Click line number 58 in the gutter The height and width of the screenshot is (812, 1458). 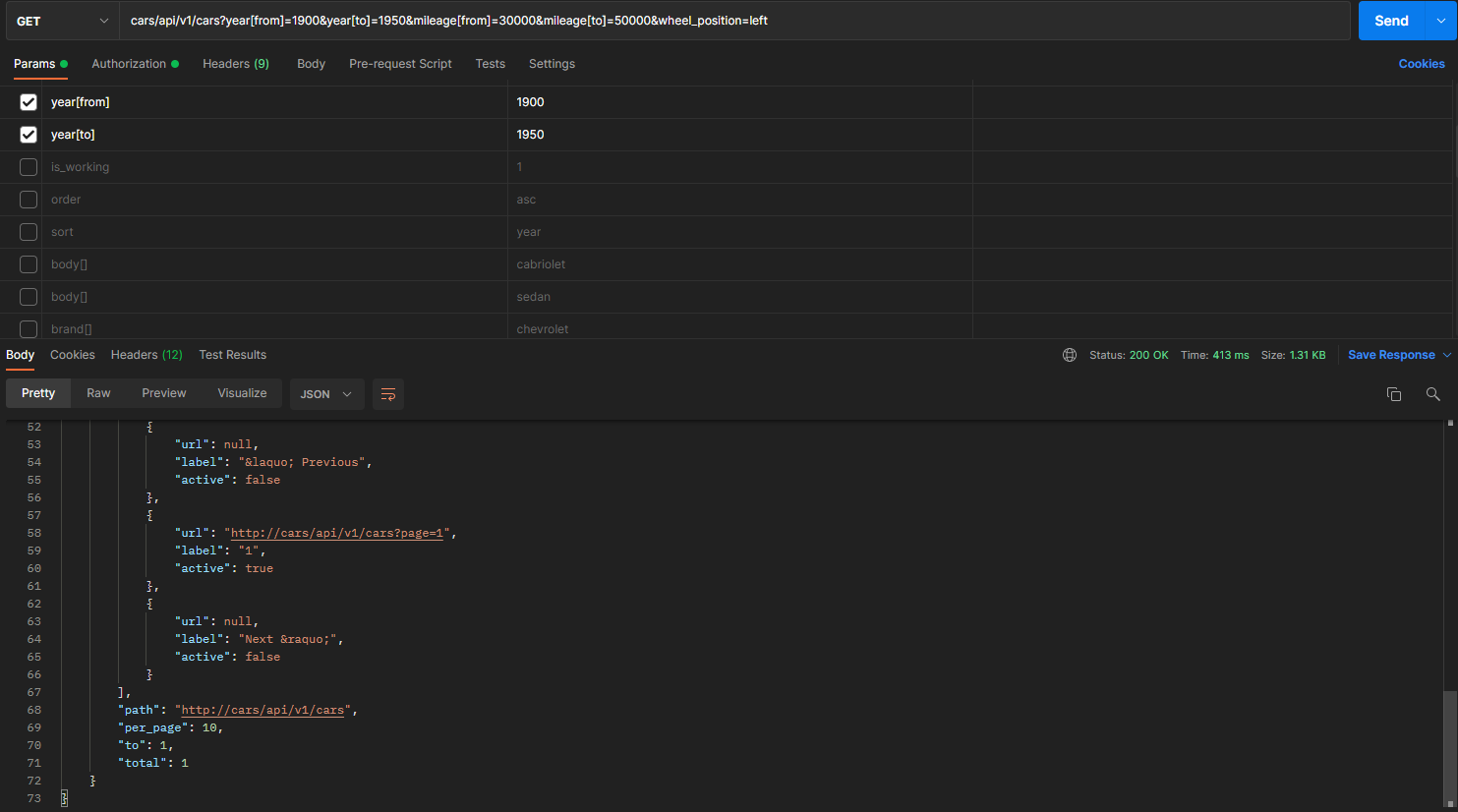coord(34,533)
